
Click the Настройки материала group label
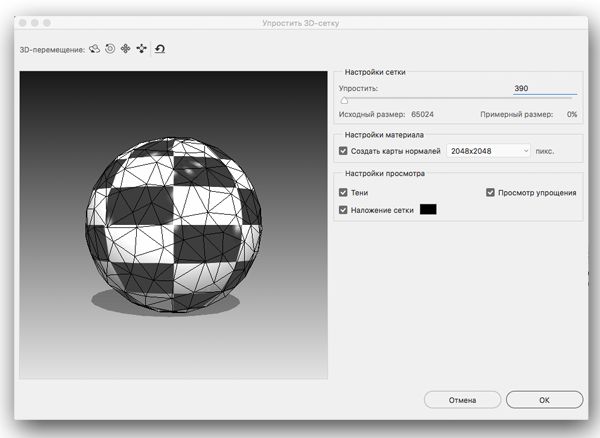point(384,135)
